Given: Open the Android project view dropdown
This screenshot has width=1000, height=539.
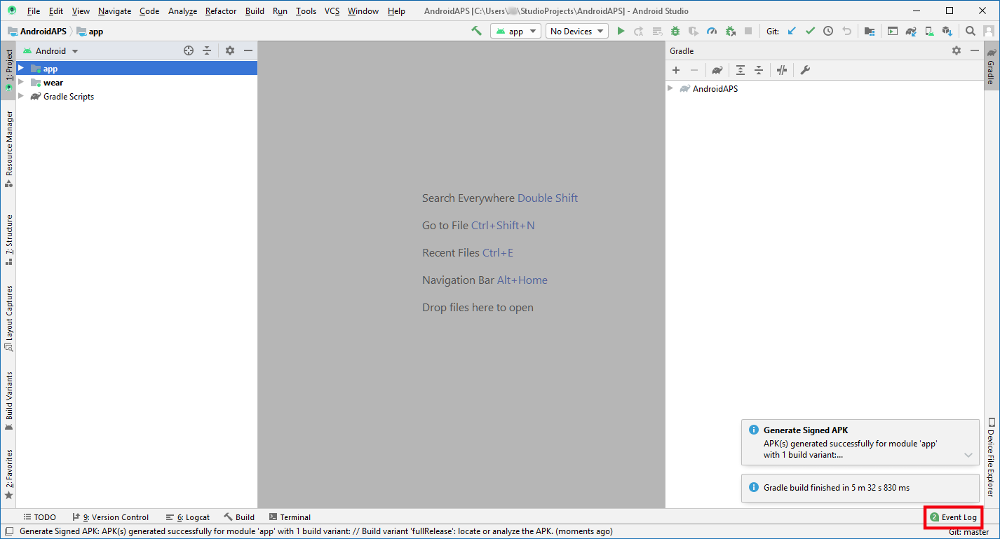Looking at the screenshot, I should pos(50,50).
